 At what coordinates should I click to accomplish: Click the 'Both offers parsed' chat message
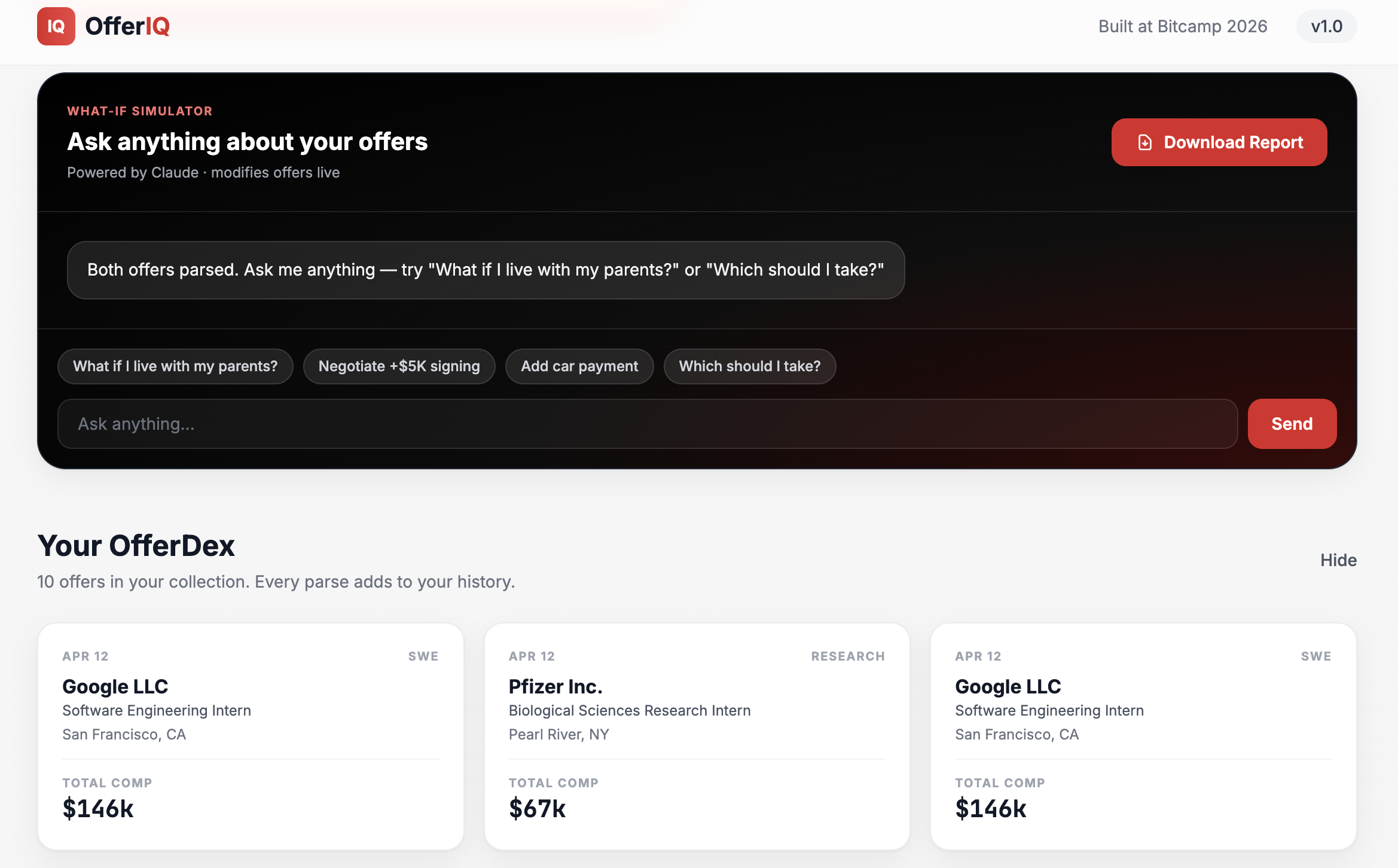point(485,270)
